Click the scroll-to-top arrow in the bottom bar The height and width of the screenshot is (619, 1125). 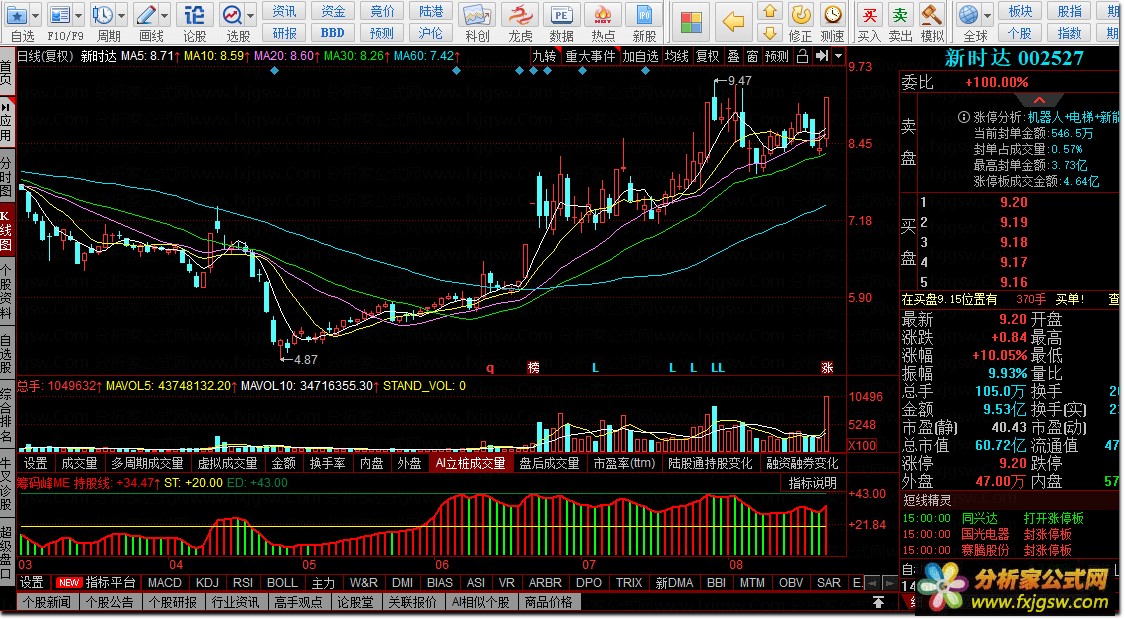point(877,602)
